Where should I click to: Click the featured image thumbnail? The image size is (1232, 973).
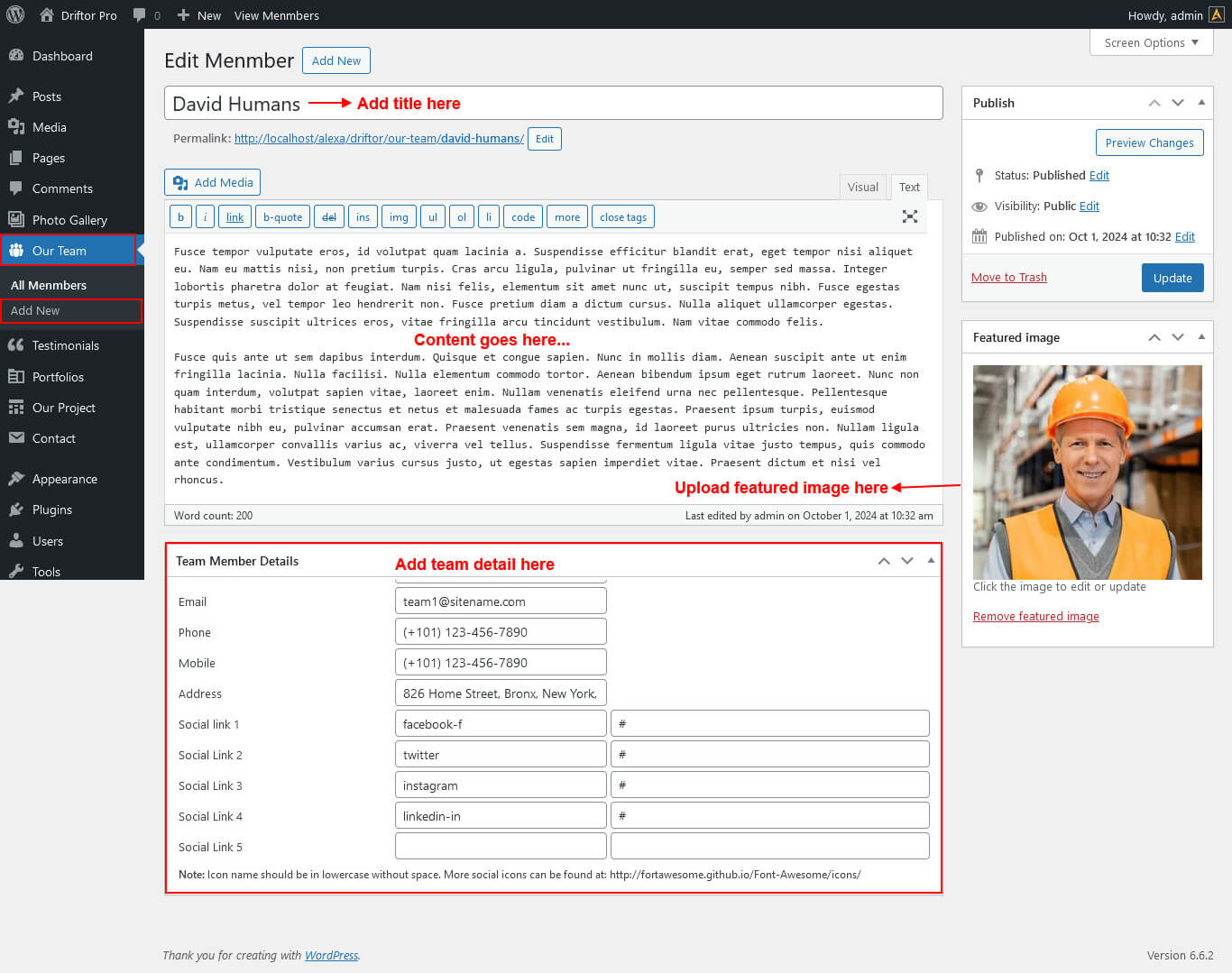point(1088,472)
